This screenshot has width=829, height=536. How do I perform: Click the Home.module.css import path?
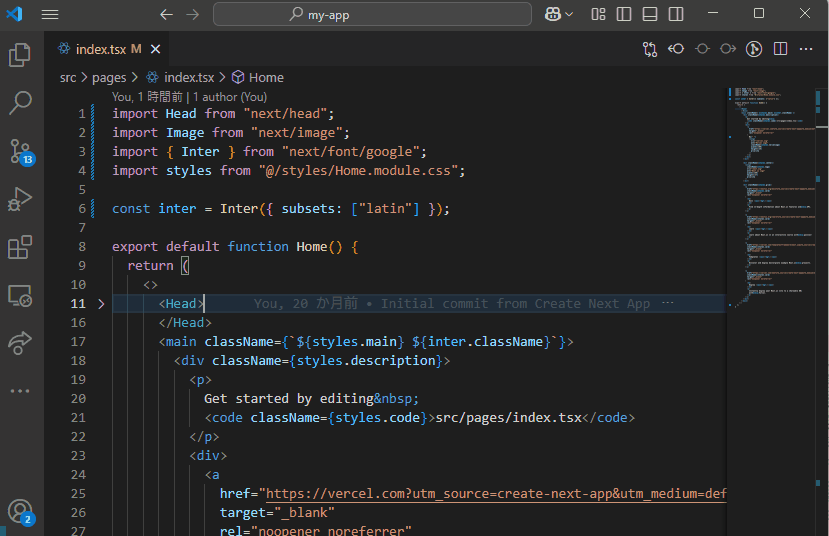point(358,171)
